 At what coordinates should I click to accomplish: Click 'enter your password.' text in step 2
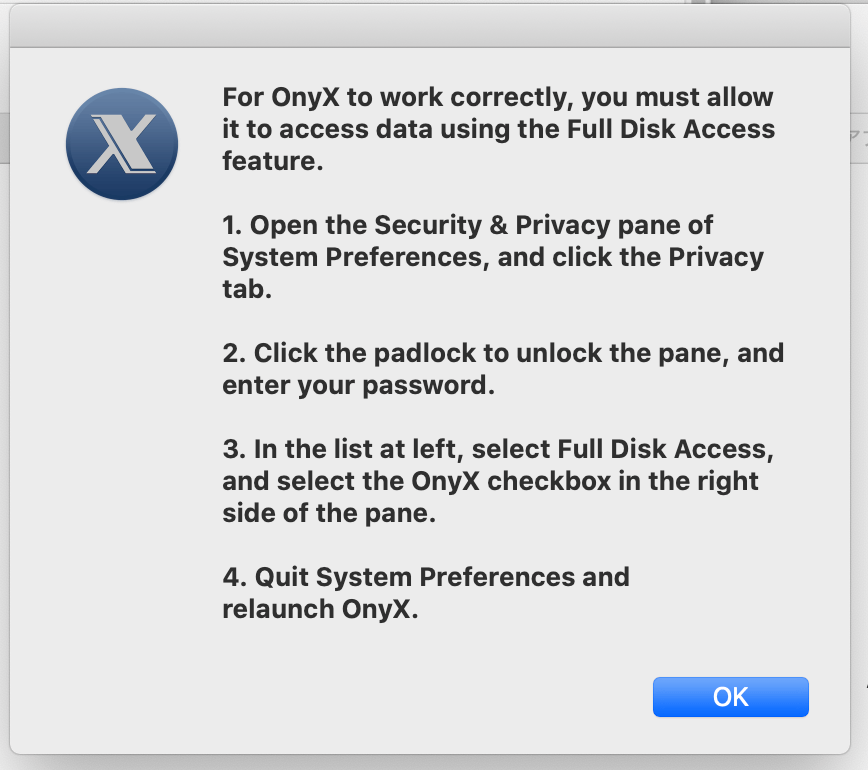(359, 385)
